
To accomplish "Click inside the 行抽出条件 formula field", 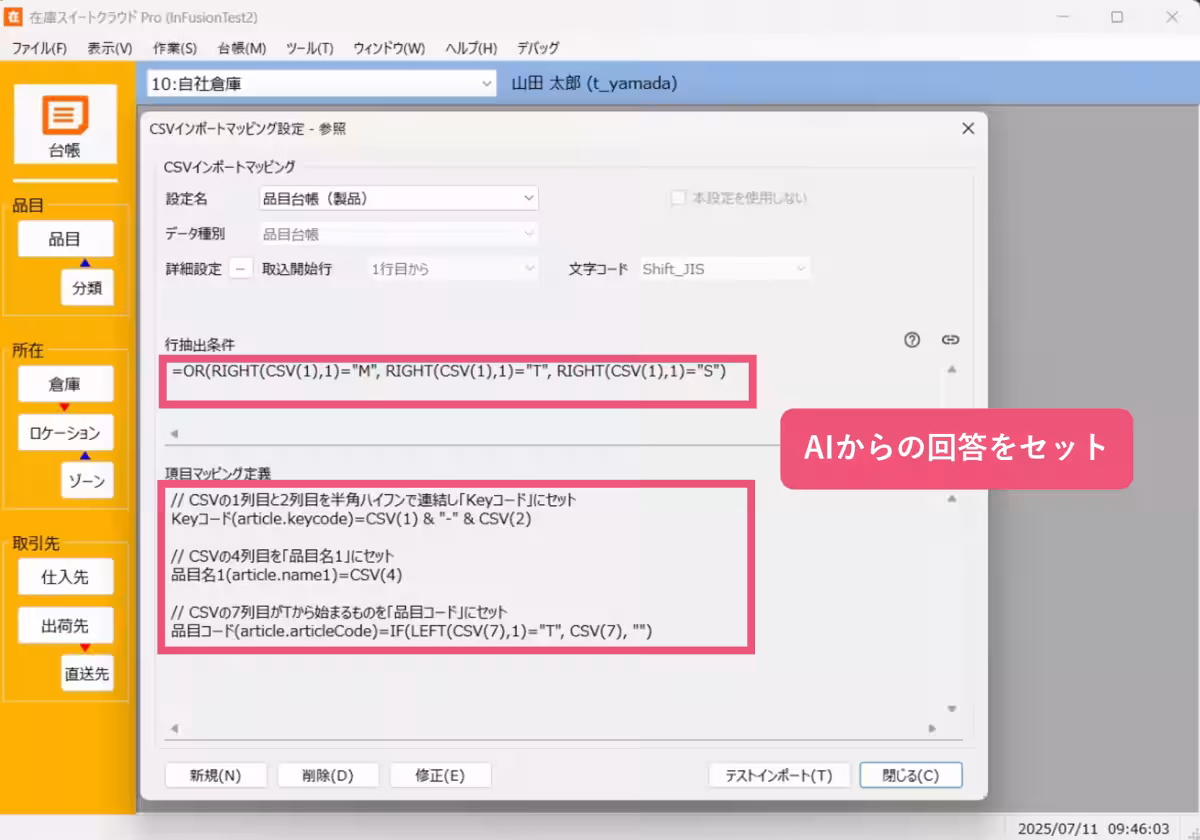I will coord(450,382).
